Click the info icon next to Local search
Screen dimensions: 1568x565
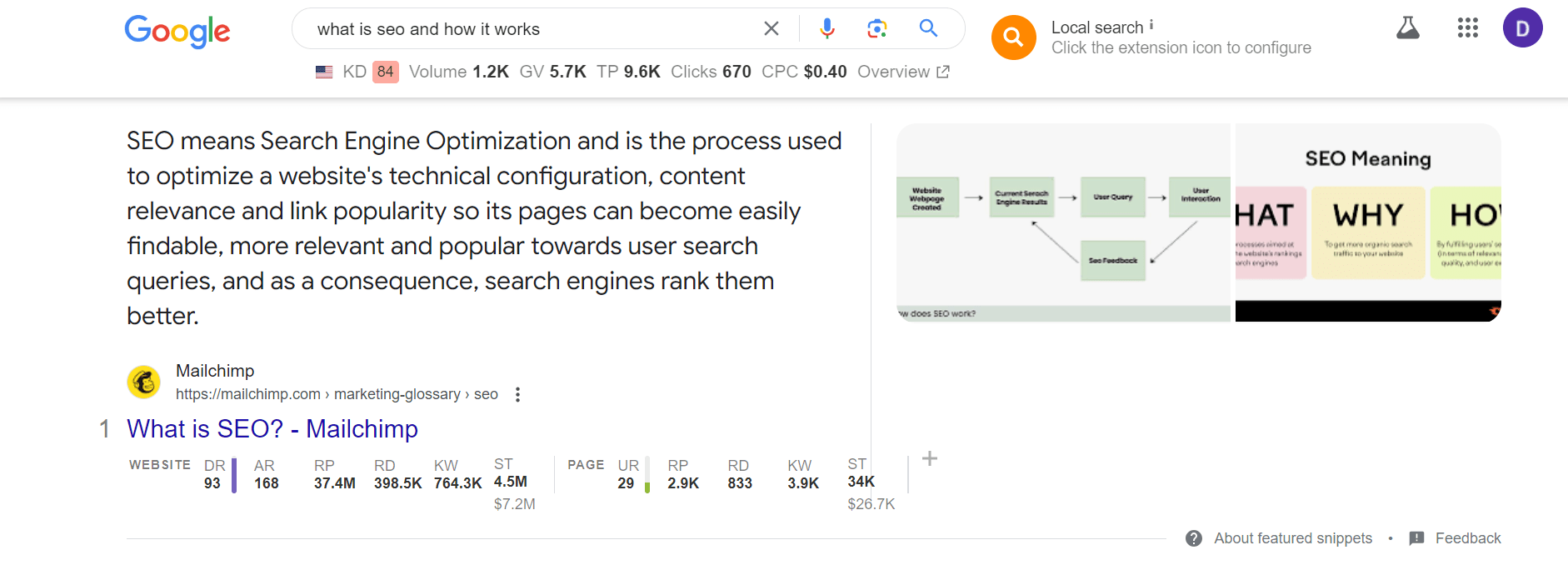[x=1151, y=25]
